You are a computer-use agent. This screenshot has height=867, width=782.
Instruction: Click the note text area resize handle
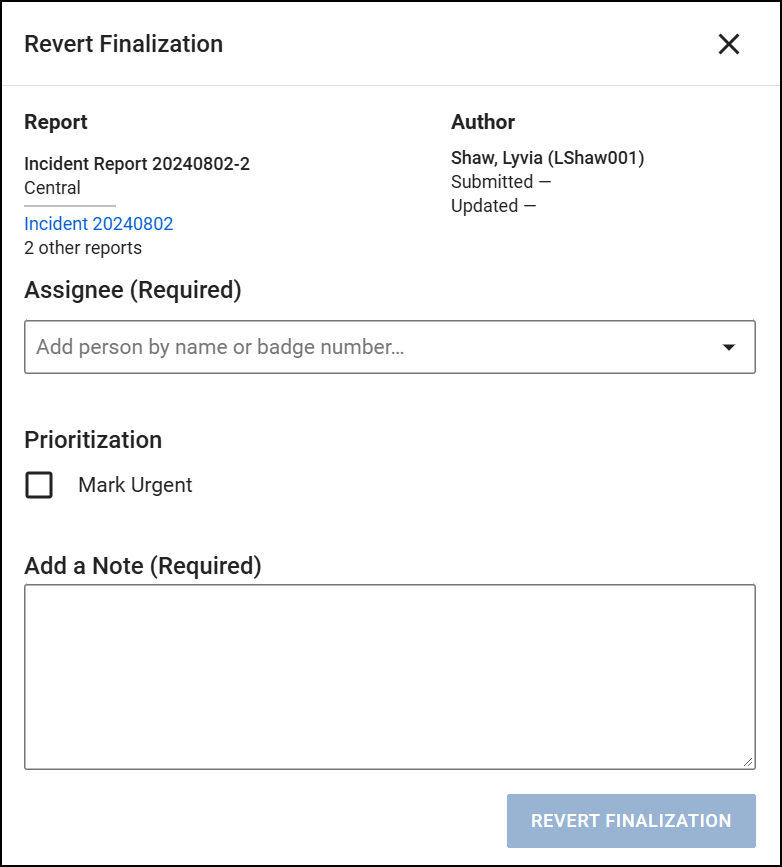(748, 762)
